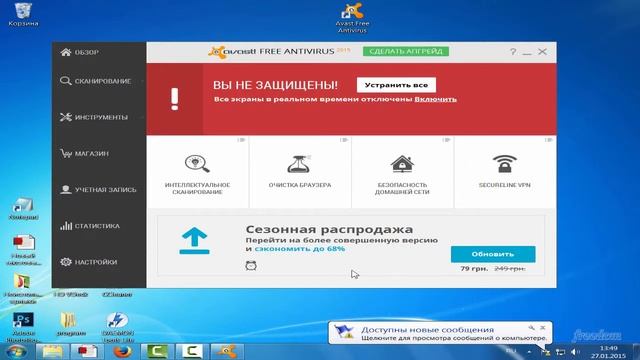Click the magnifier icon beside Сканирование
Viewport: 640px width, 360px height.
pos(66,81)
